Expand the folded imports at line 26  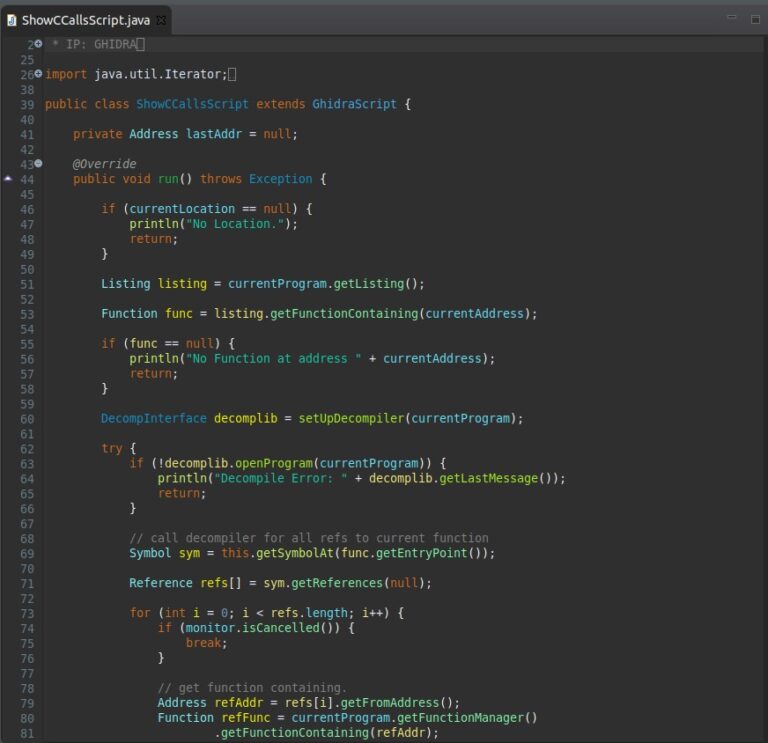click(x=38, y=73)
